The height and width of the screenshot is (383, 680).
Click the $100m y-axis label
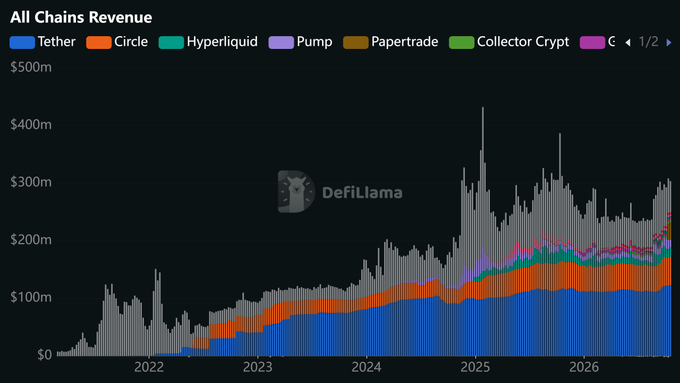(31, 298)
